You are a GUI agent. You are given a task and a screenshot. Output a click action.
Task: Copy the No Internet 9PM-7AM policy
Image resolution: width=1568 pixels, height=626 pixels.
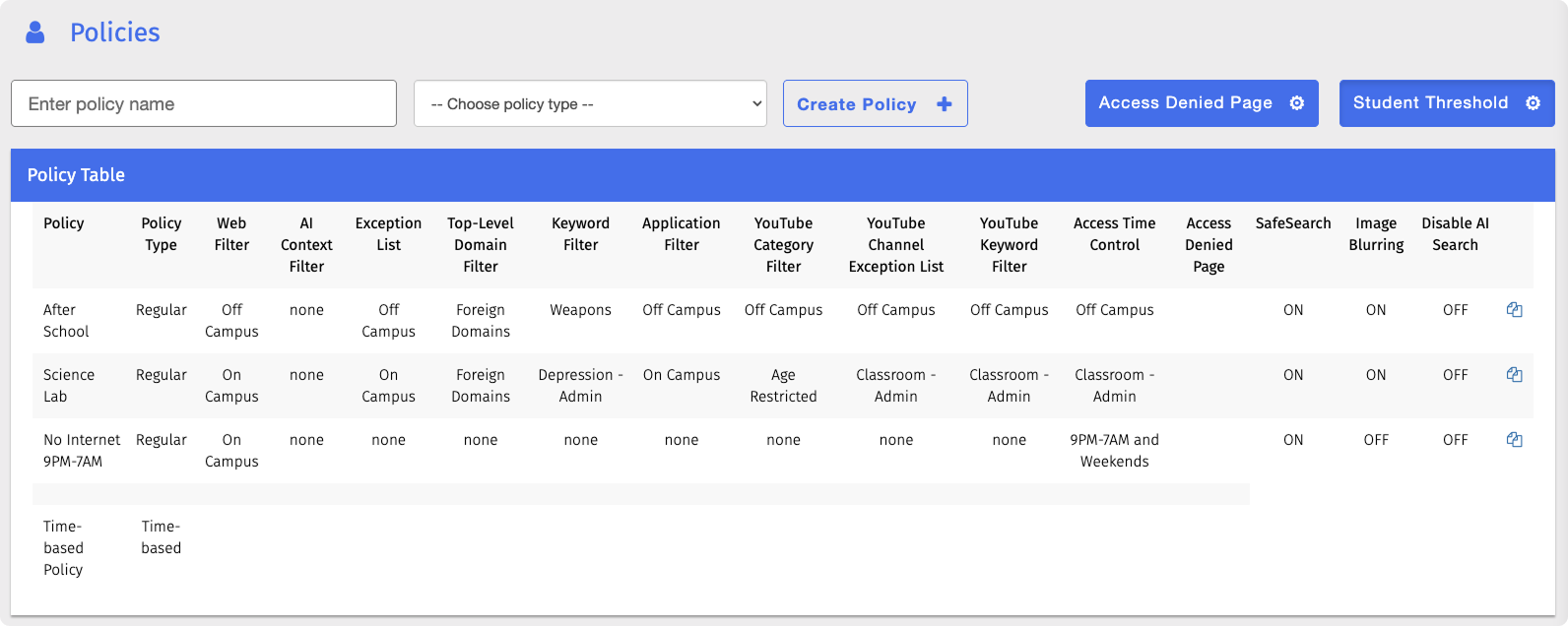point(1515,440)
